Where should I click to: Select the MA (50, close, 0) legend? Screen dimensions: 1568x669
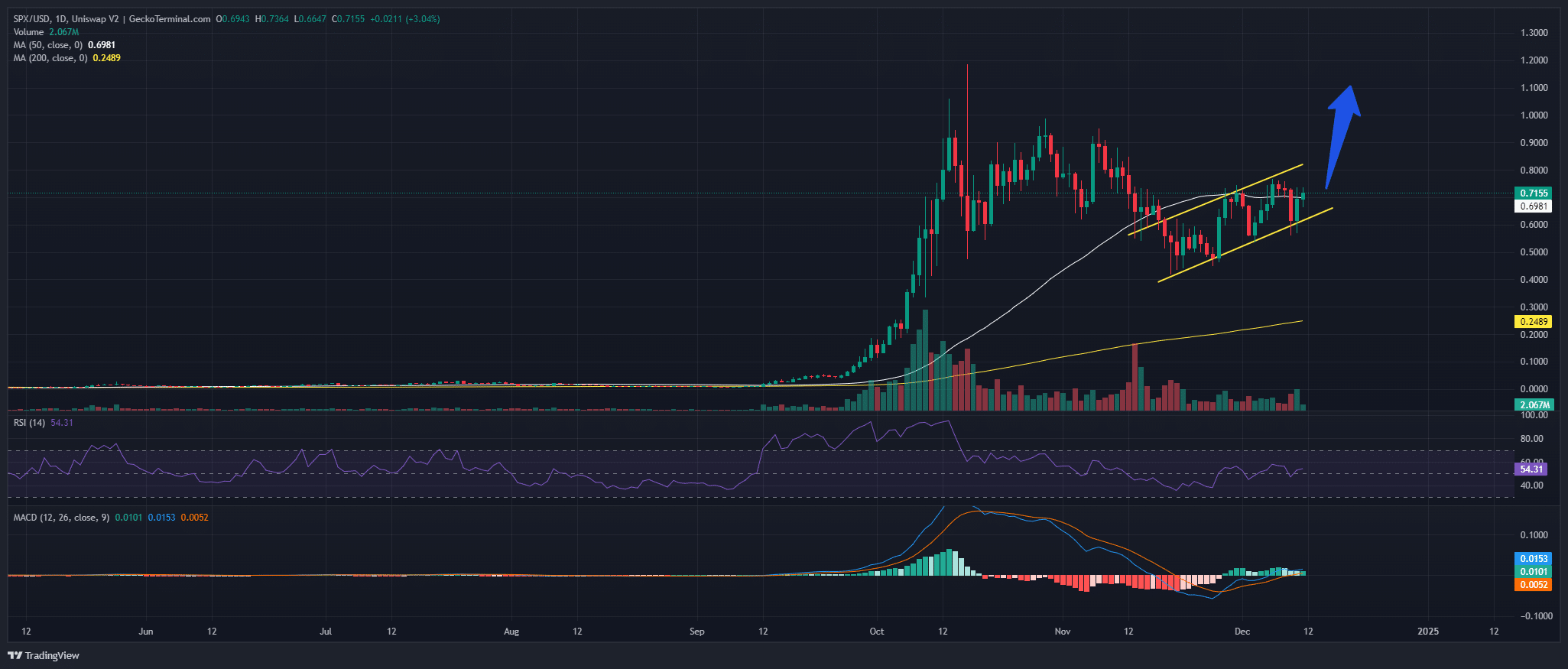[x=64, y=45]
